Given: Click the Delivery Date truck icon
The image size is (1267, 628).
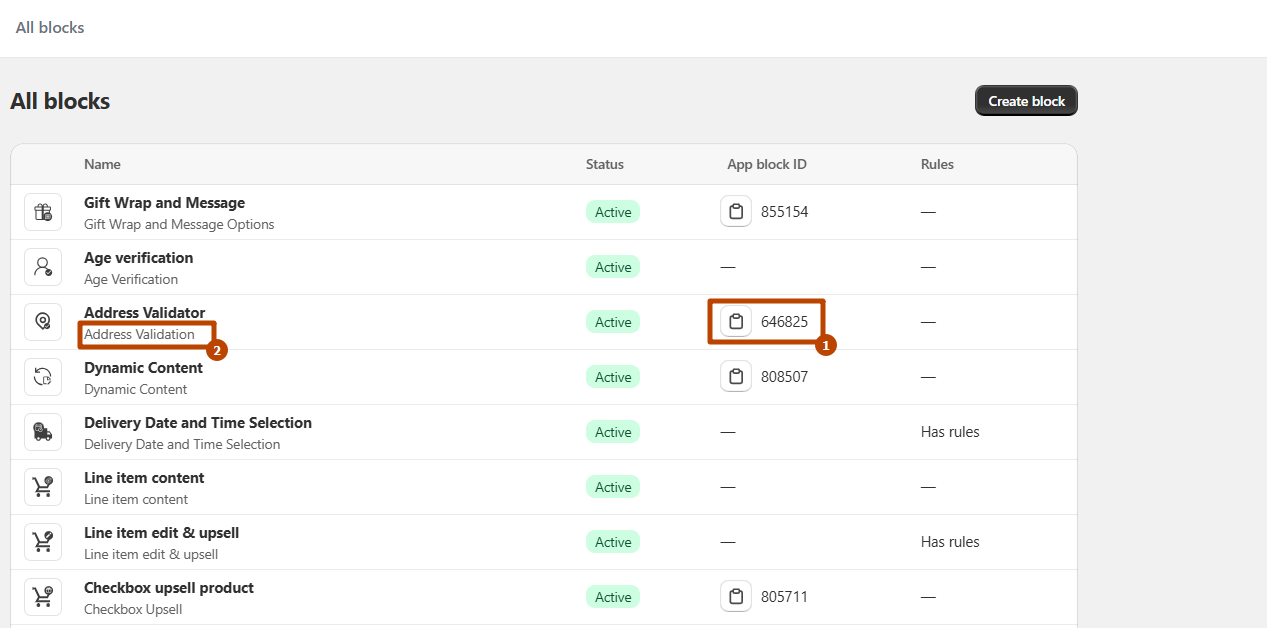Looking at the screenshot, I should [43, 432].
